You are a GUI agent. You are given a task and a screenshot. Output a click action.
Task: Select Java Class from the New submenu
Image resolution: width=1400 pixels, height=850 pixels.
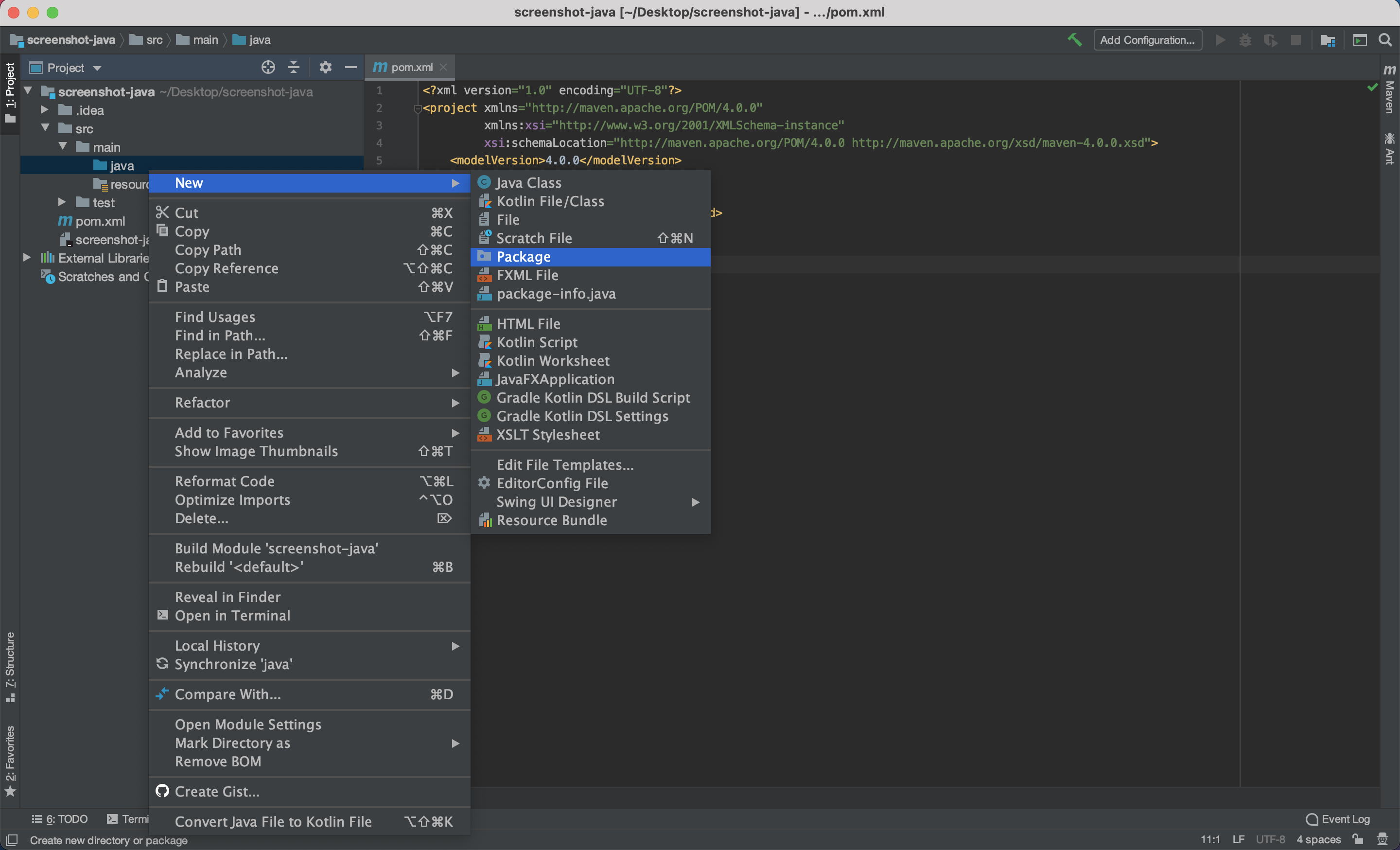click(x=528, y=182)
